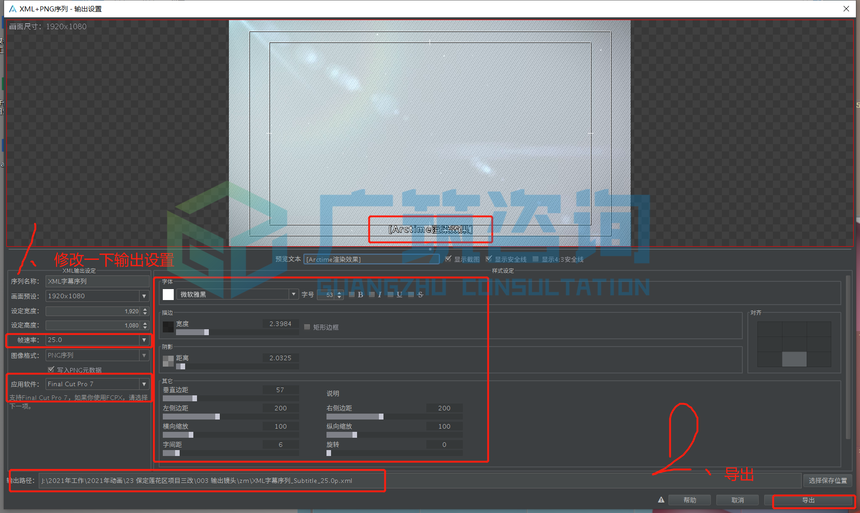Click the 设定宽度 1,920 stepper arrows
Image resolution: width=860 pixels, height=513 pixels.
point(145,311)
